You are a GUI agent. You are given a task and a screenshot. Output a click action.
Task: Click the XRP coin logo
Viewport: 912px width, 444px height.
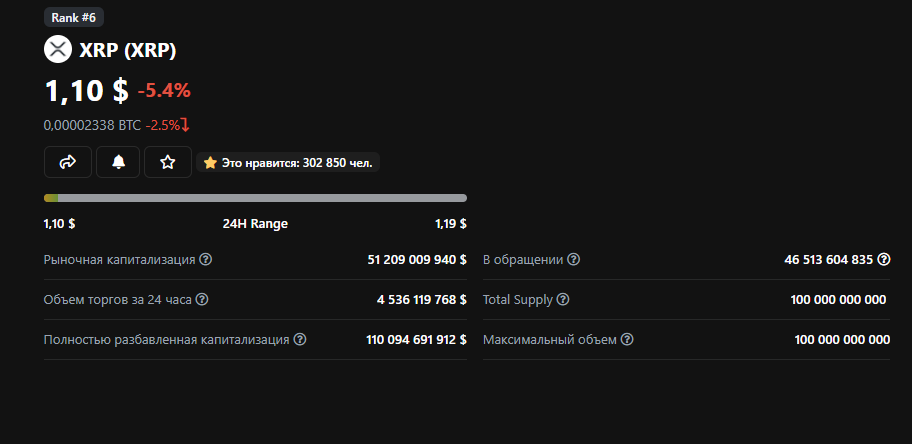point(58,49)
